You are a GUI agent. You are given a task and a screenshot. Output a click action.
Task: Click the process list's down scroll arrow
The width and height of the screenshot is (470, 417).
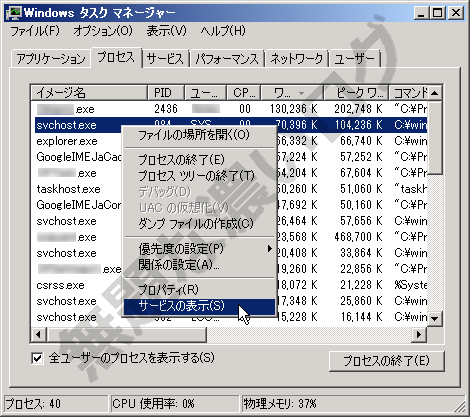click(x=435, y=318)
